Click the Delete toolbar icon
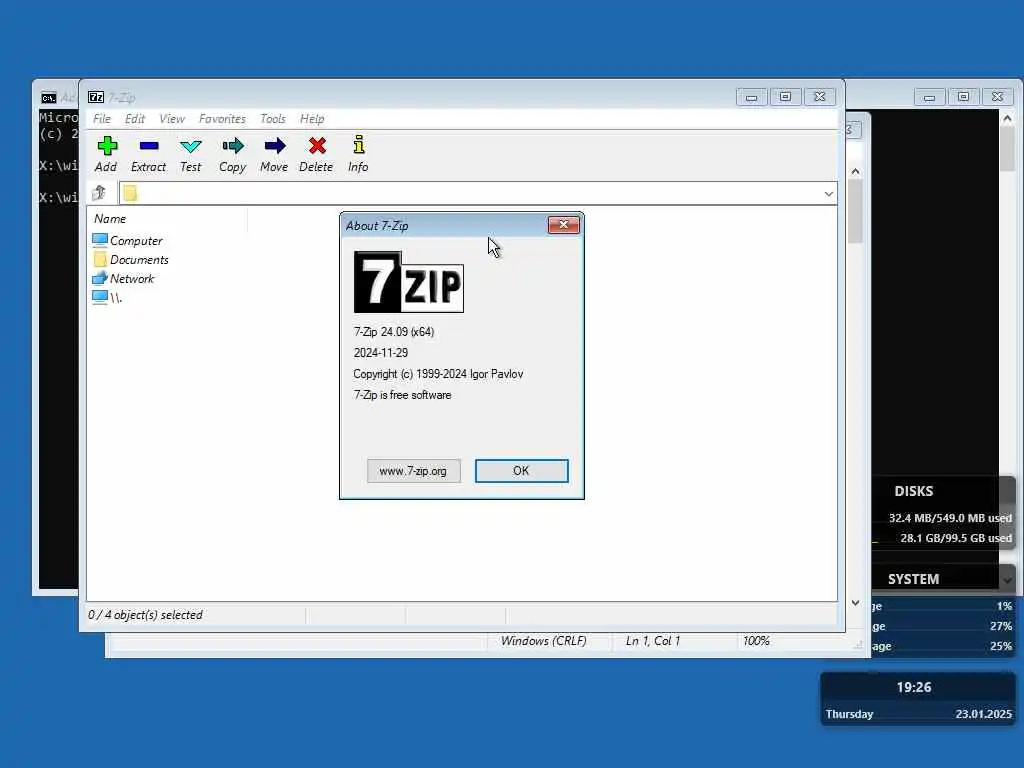This screenshot has width=1024, height=768. pos(317,146)
